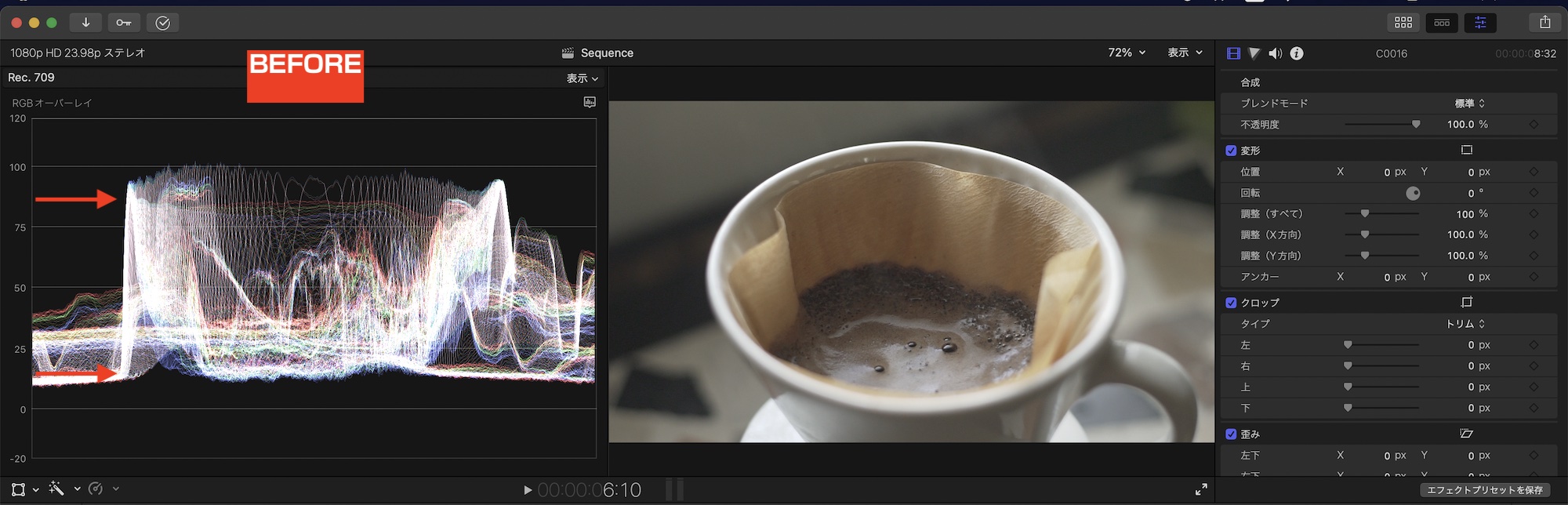Toggle the inspector sliders button
This screenshot has width=1568, height=505.
click(x=1480, y=23)
